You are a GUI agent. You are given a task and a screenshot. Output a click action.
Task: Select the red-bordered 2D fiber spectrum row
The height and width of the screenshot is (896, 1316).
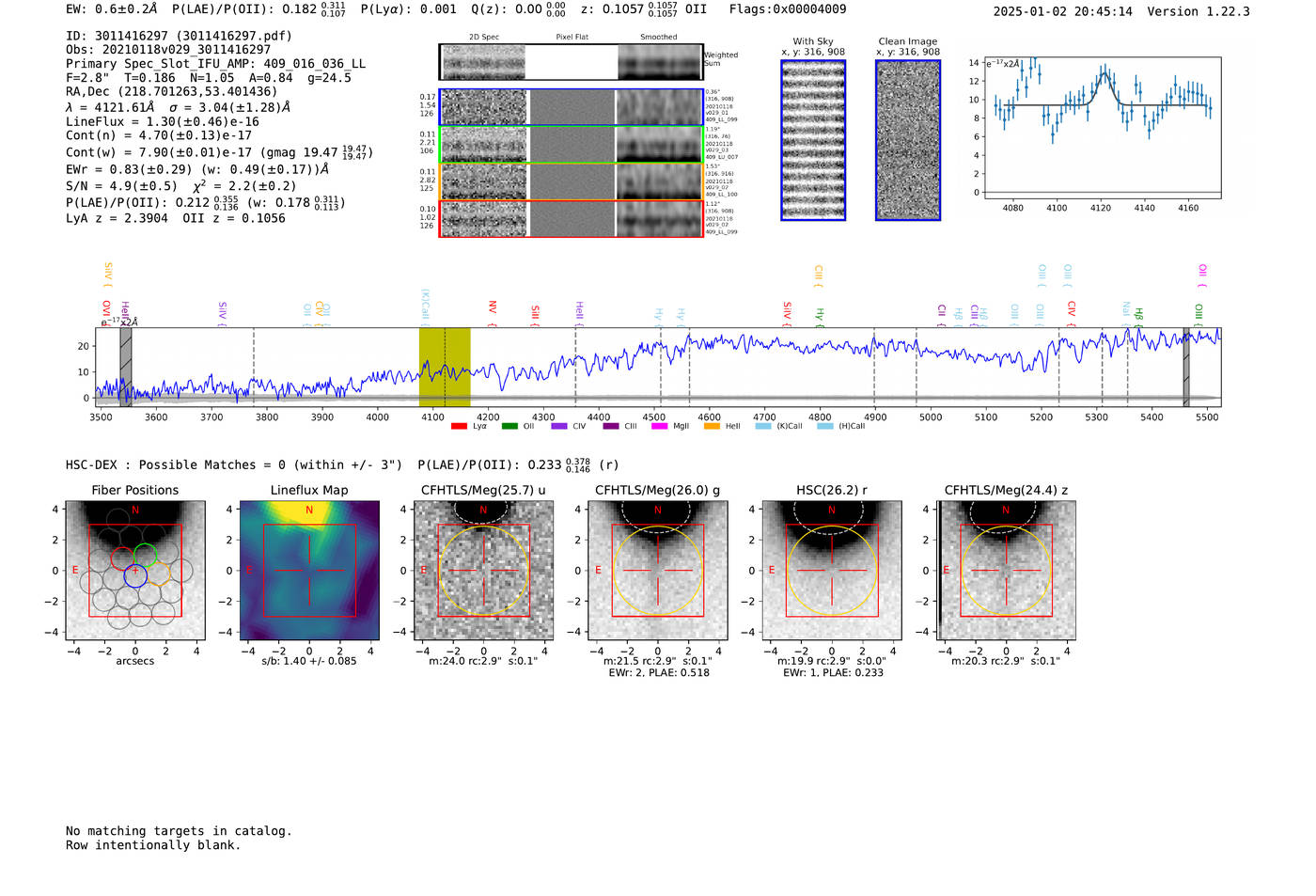[x=572, y=218]
